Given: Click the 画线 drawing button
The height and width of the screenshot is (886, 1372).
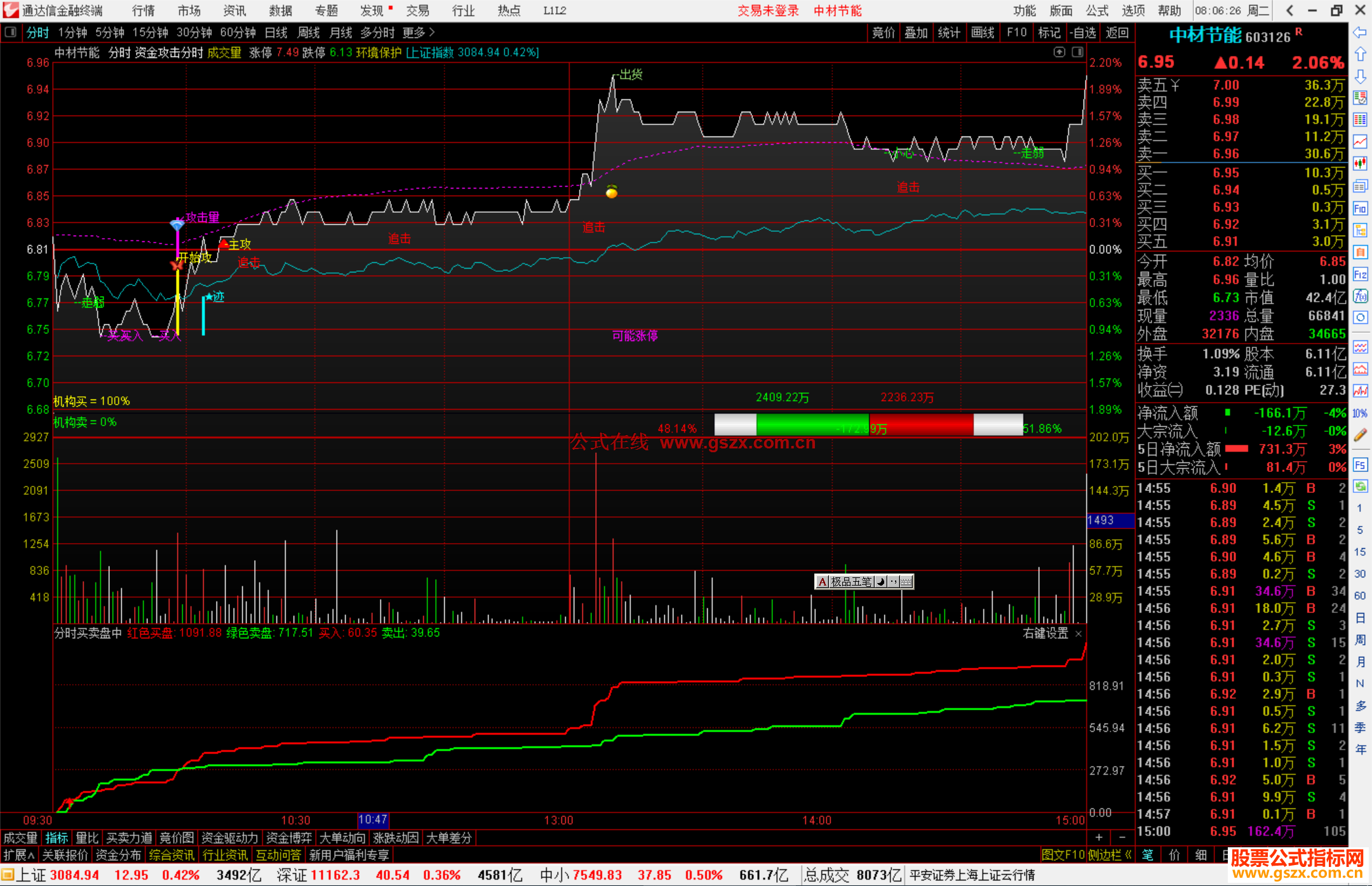Looking at the screenshot, I should 983,32.
